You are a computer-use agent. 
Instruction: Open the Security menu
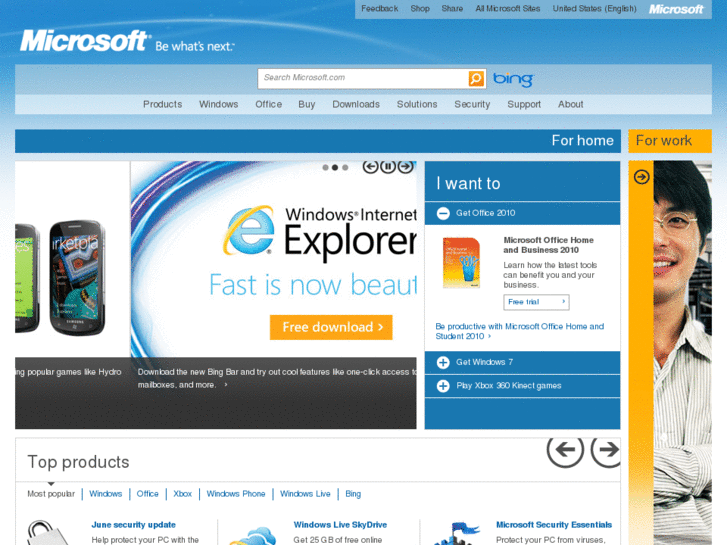click(472, 104)
